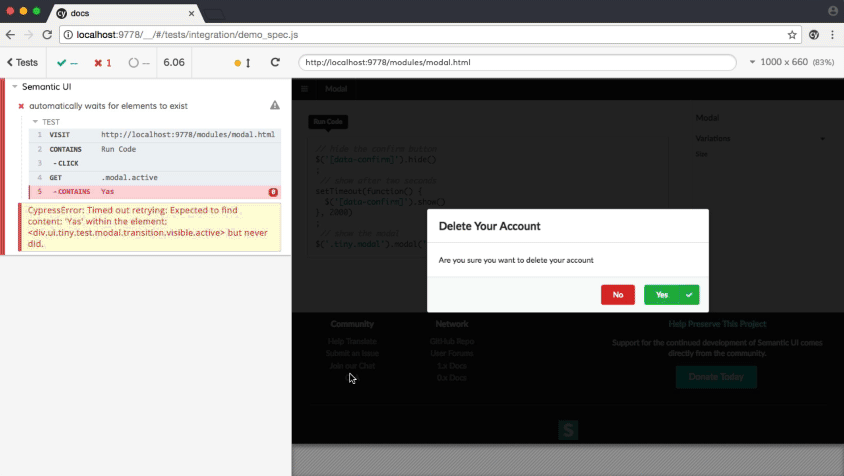Click the browser forward arrow
The width and height of the screenshot is (844, 476).
pyautogui.click(x=29, y=34)
